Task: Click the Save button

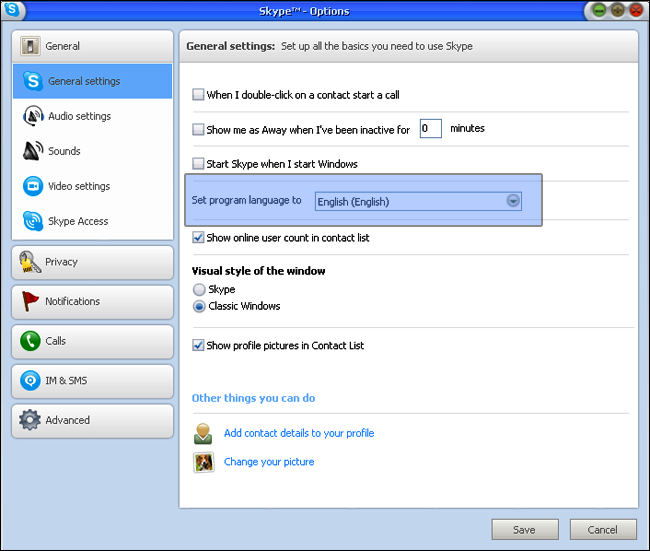Action: [x=525, y=529]
